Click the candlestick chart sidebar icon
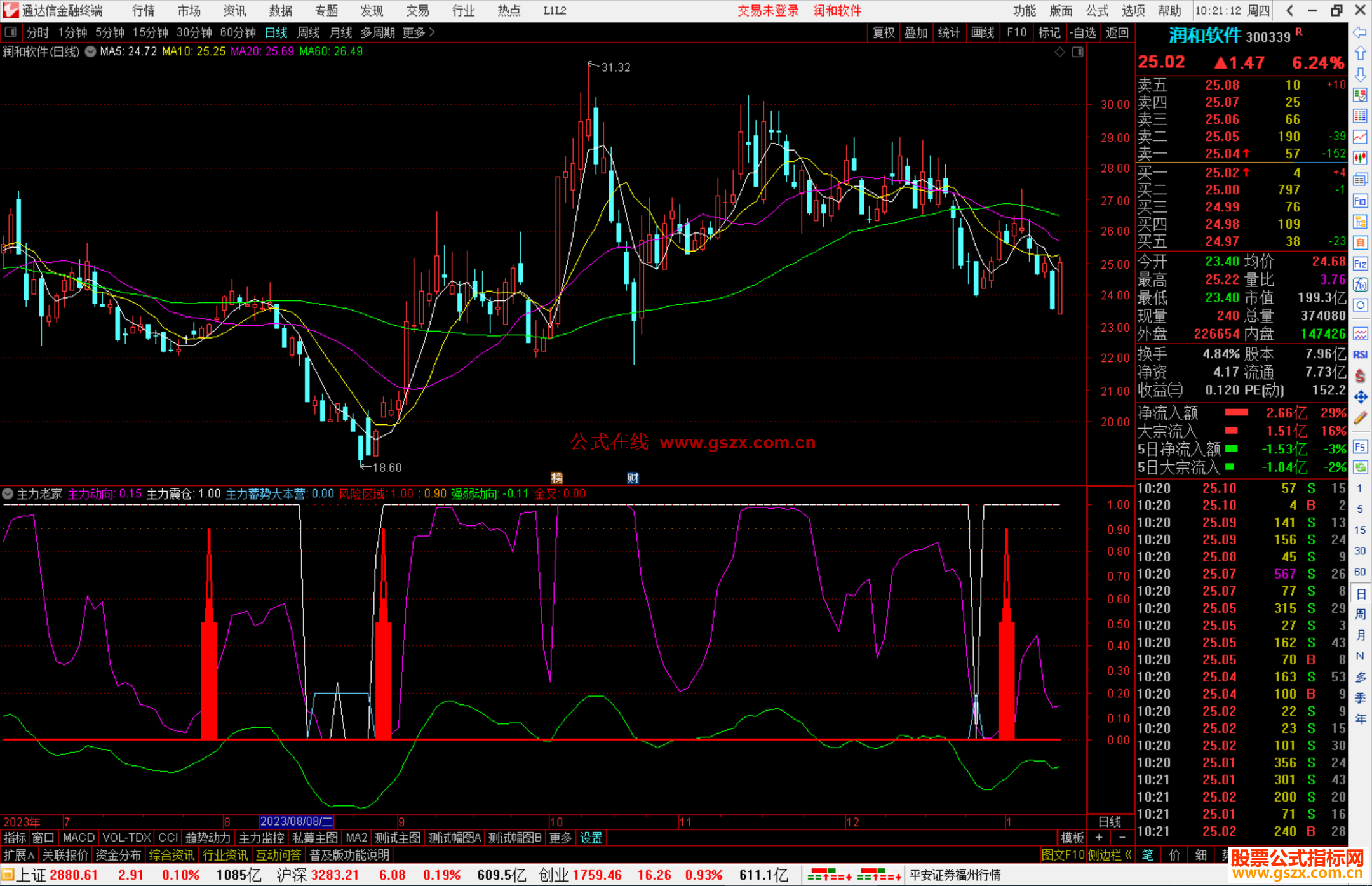The width and height of the screenshot is (1372, 886). [1360, 158]
